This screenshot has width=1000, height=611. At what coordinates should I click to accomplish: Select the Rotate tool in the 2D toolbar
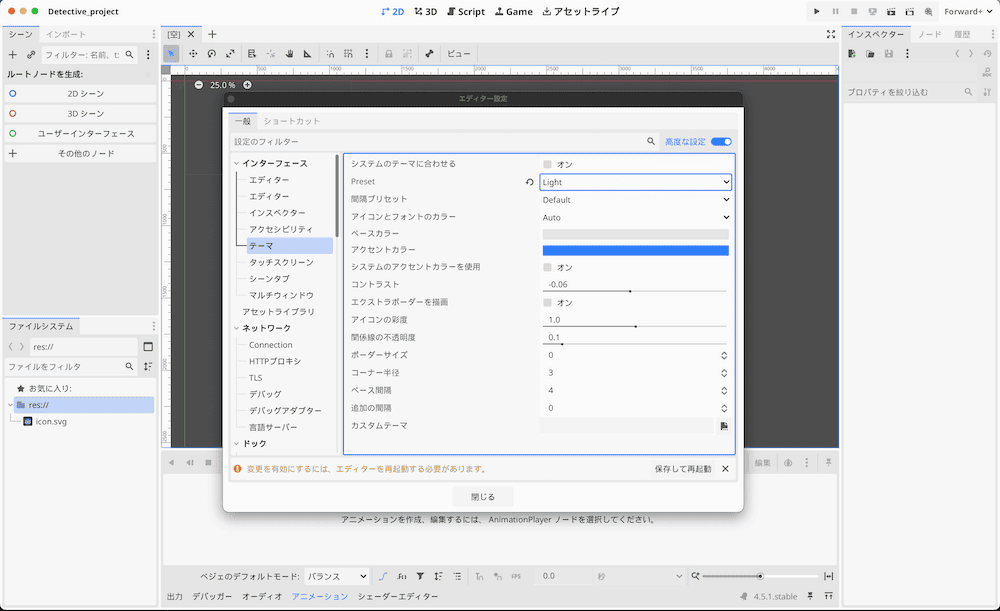coord(212,55)
